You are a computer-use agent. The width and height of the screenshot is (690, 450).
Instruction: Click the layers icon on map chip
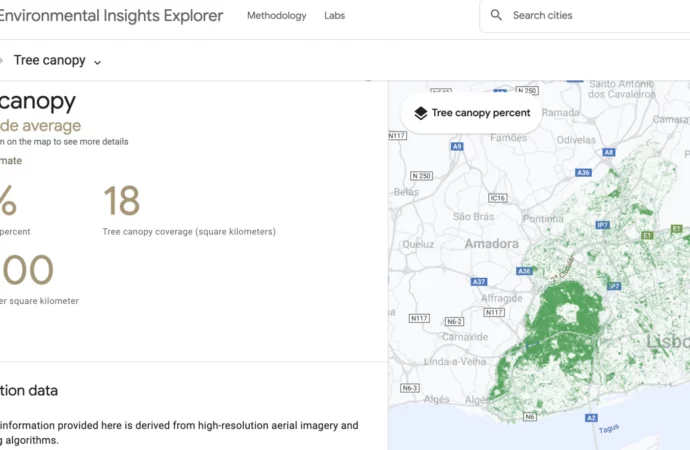point(421,113)
